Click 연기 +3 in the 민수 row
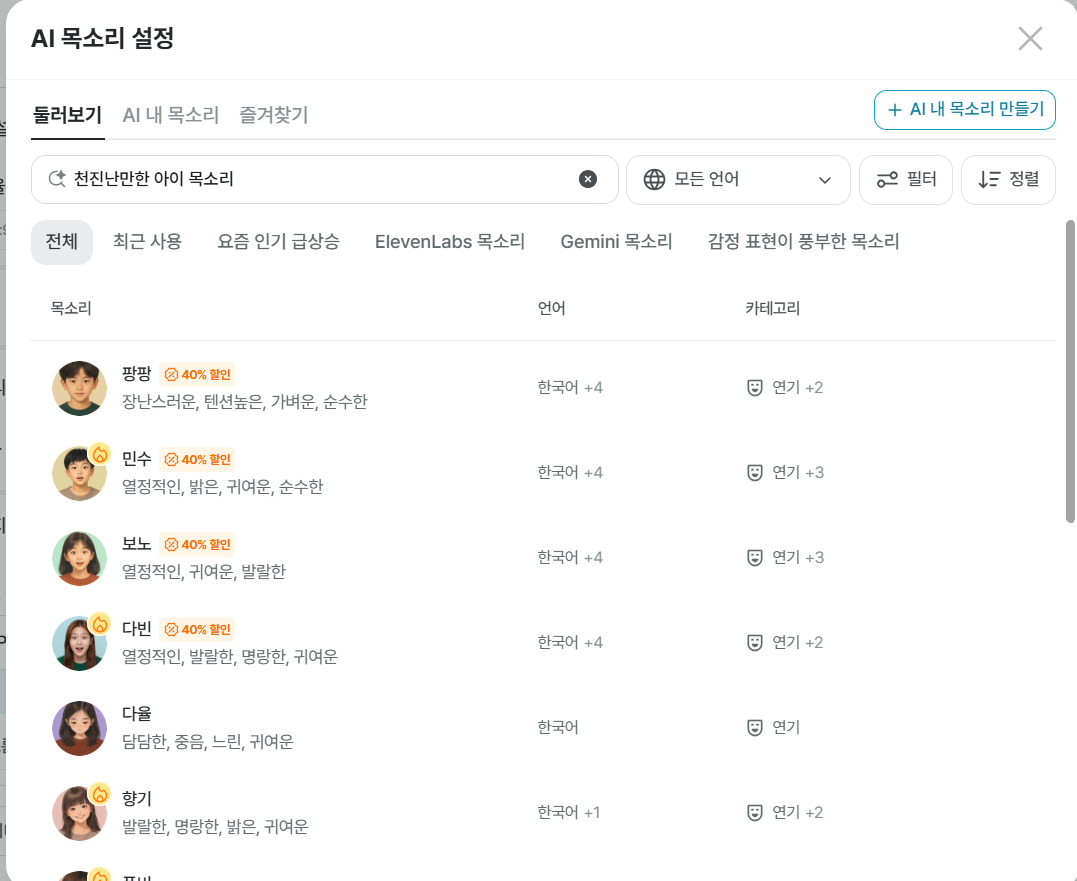The height and width of the screenshot is (881, 1077). 797,473
